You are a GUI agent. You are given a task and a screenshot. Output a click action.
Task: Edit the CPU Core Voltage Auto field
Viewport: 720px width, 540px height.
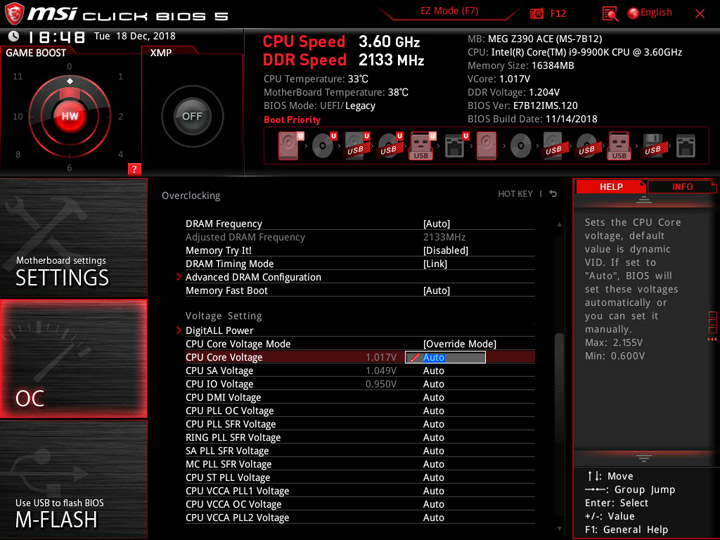[445, 357]
